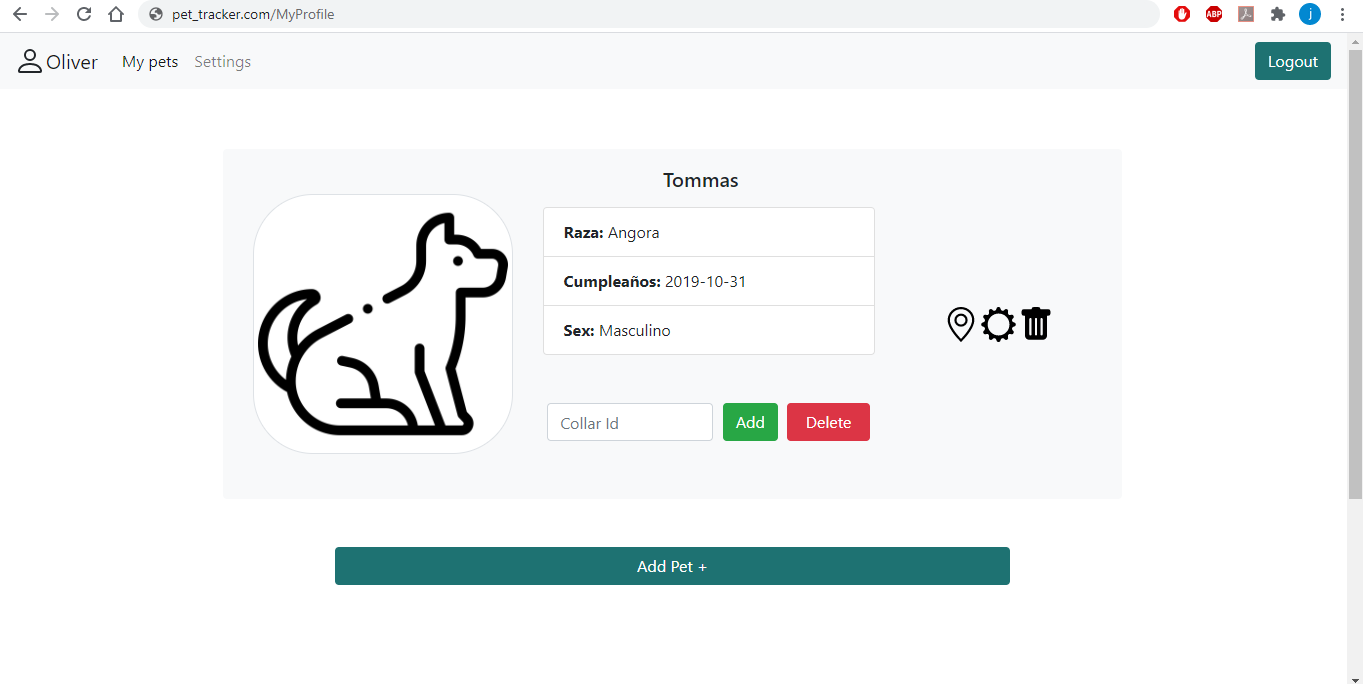Click the green Add collar button
Image resolution: width=1363 pixels, height=684 pixels.
pos(750,422)
